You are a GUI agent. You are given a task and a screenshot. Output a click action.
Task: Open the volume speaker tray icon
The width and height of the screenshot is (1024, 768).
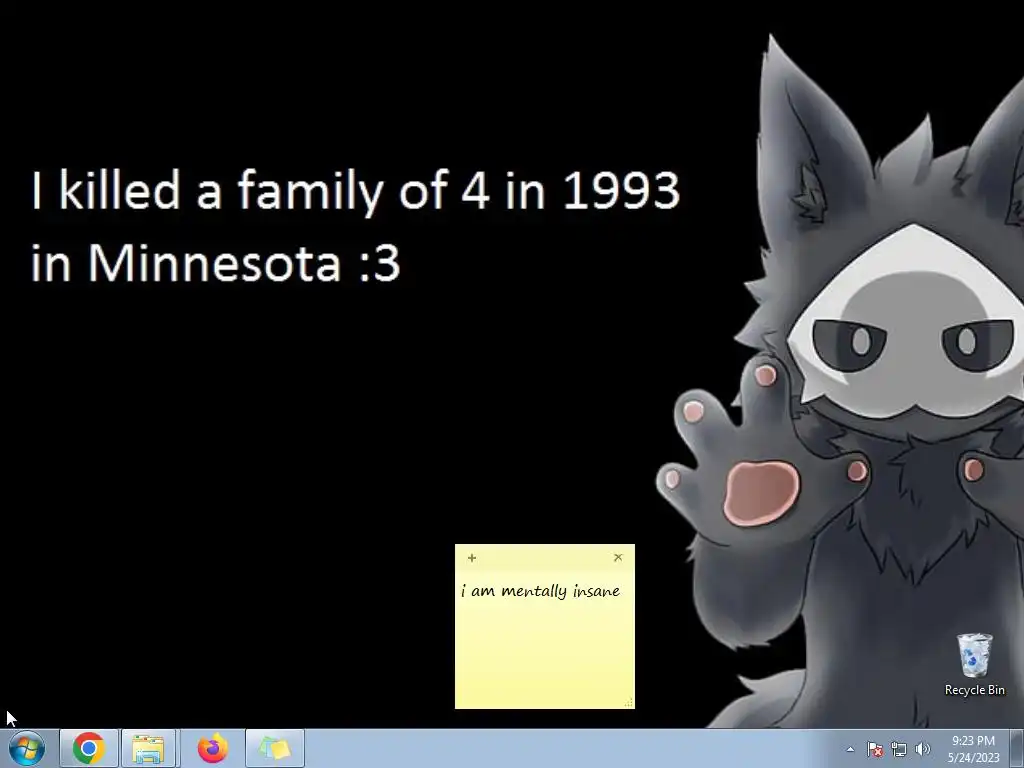click(x=923, y=749)
